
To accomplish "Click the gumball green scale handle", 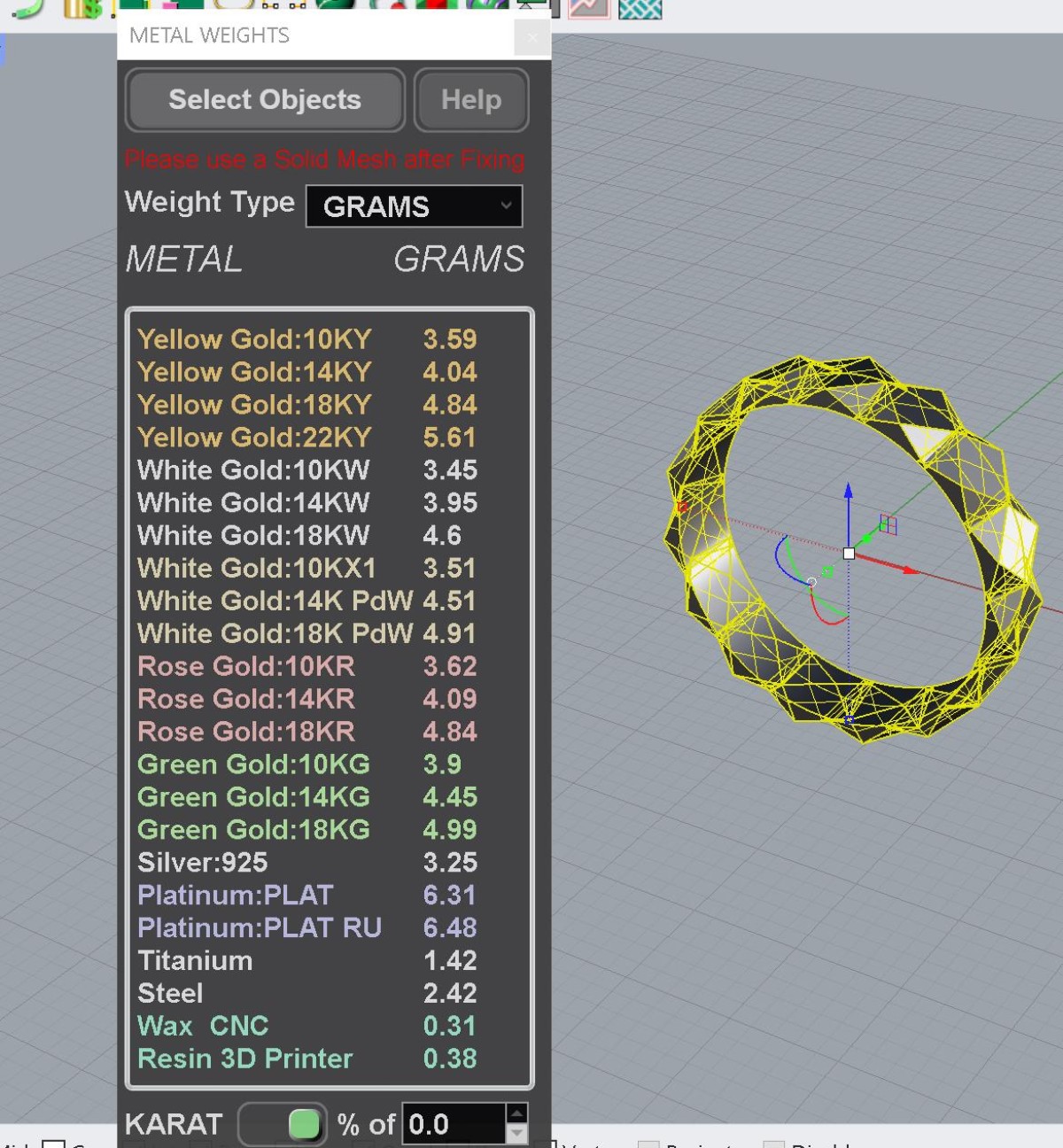I will click(827, 572).
